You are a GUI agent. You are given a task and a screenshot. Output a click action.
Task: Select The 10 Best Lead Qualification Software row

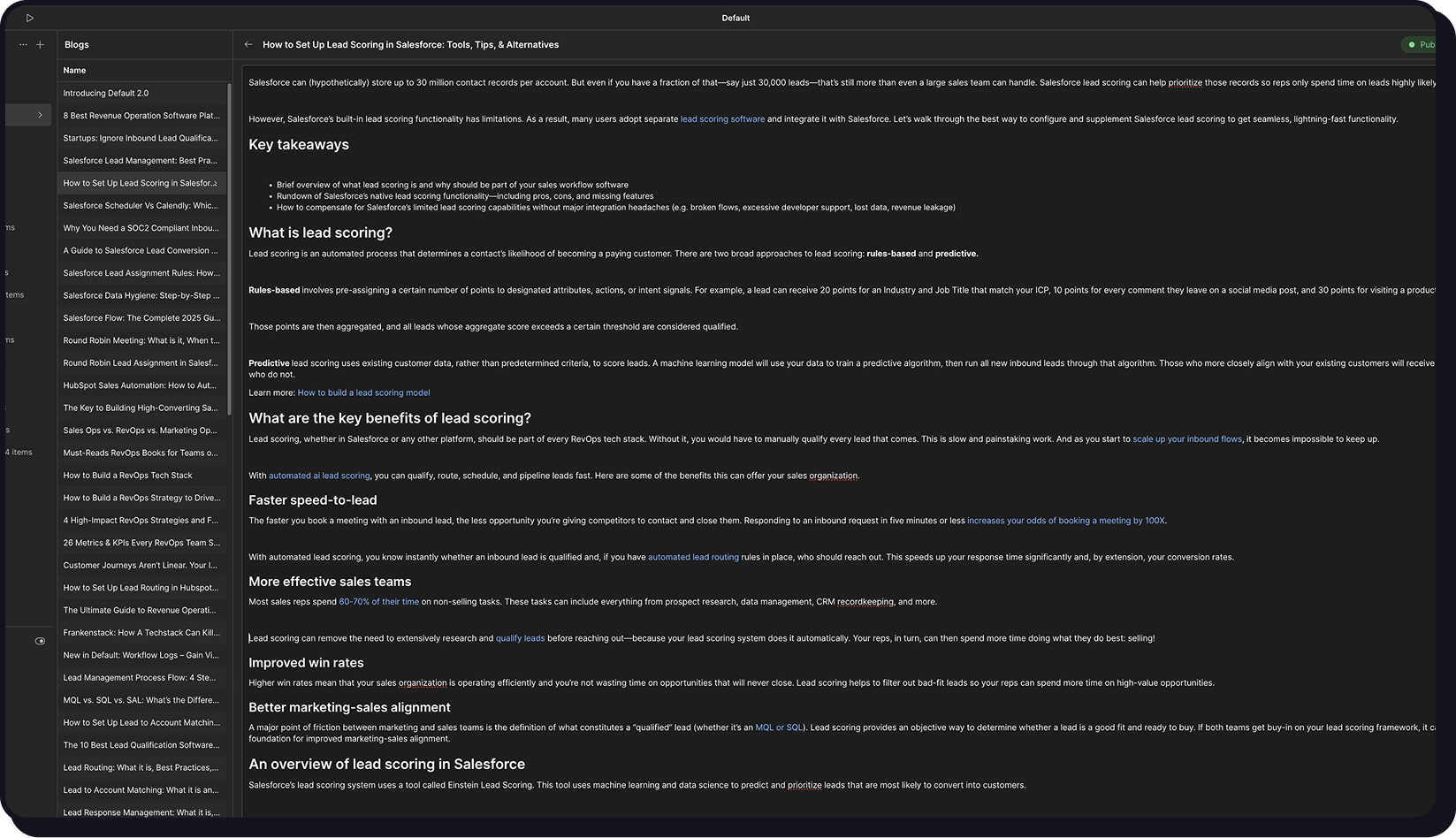coord(141,744)
